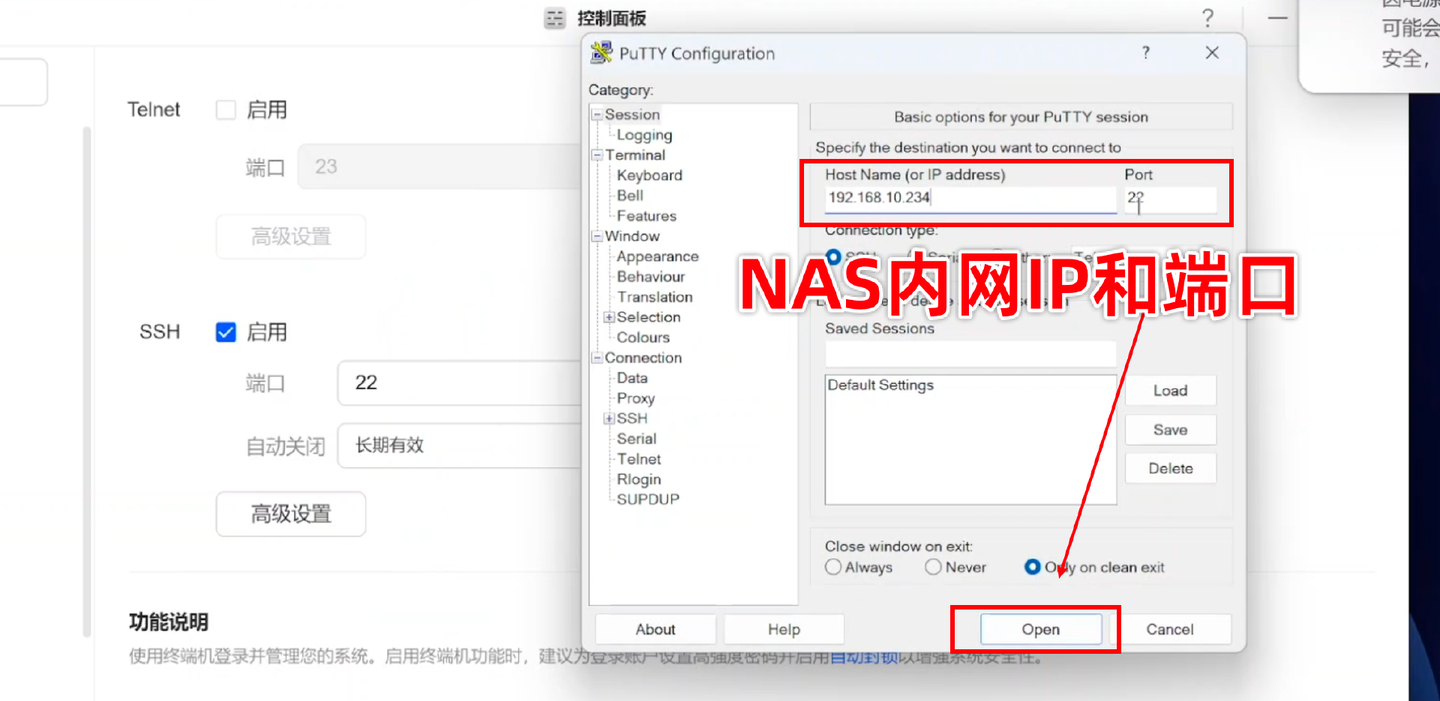The image size is (1440, 701).
Task: Select Telnet in the PuTTY category tree
Action: click(639, 459)
